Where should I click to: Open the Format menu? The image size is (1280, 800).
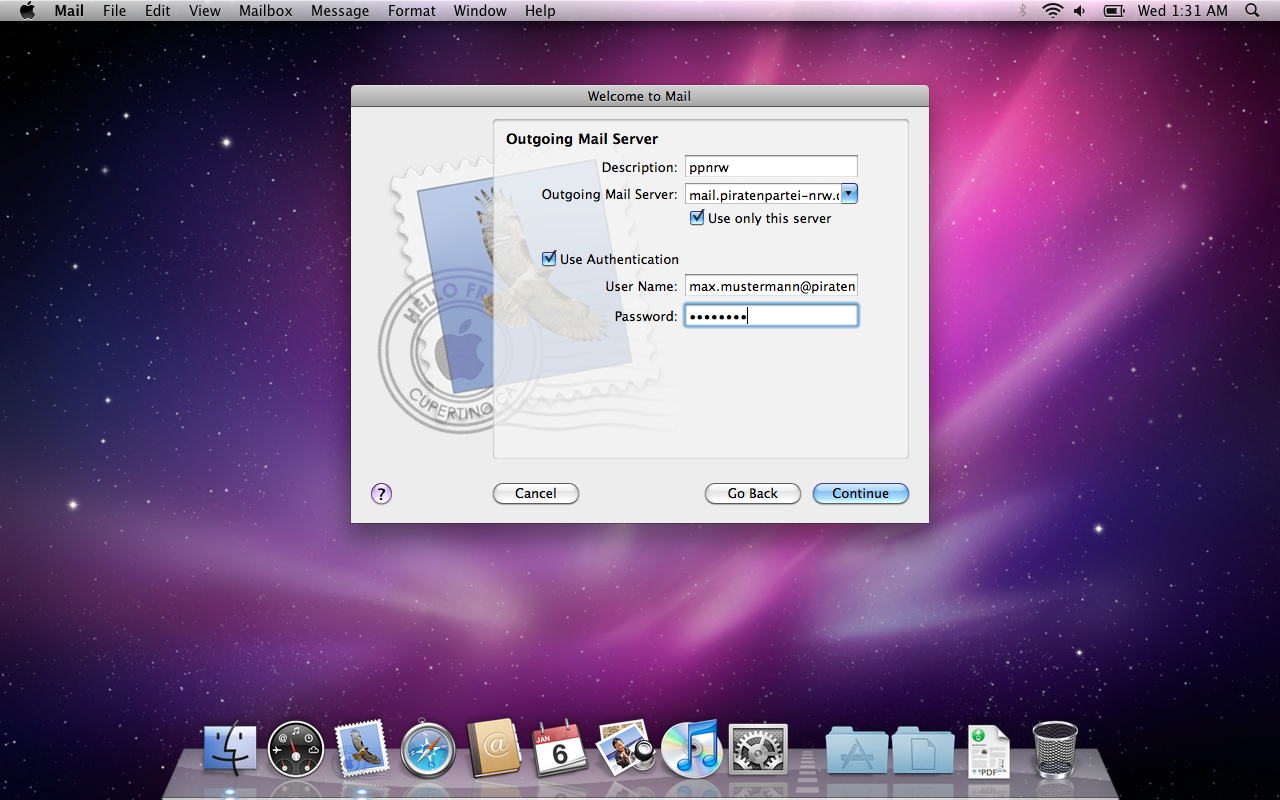411,11
